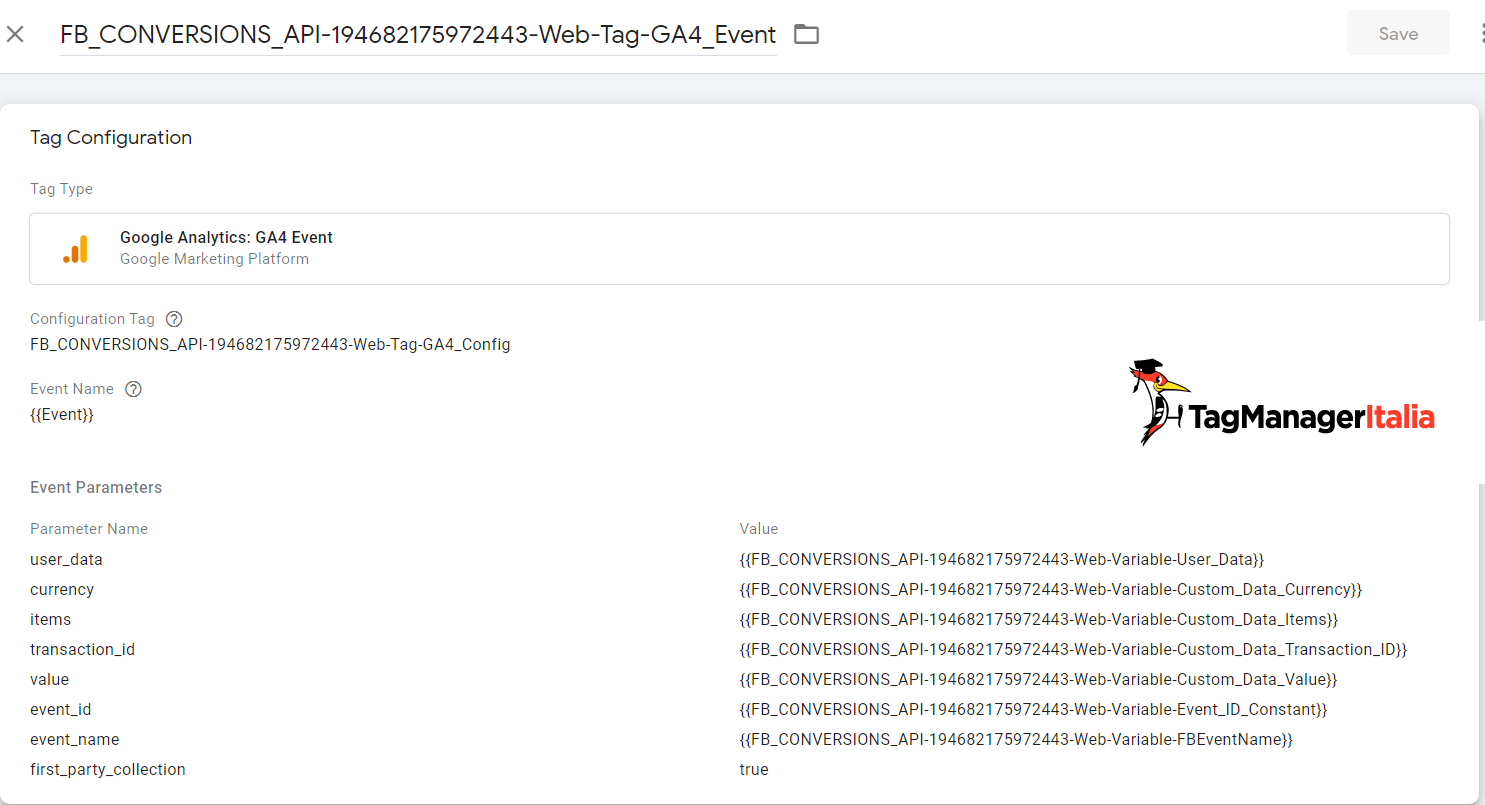Click the Parameter Name column header
The image size is (1485, 805).
click(x=89, y=528)
